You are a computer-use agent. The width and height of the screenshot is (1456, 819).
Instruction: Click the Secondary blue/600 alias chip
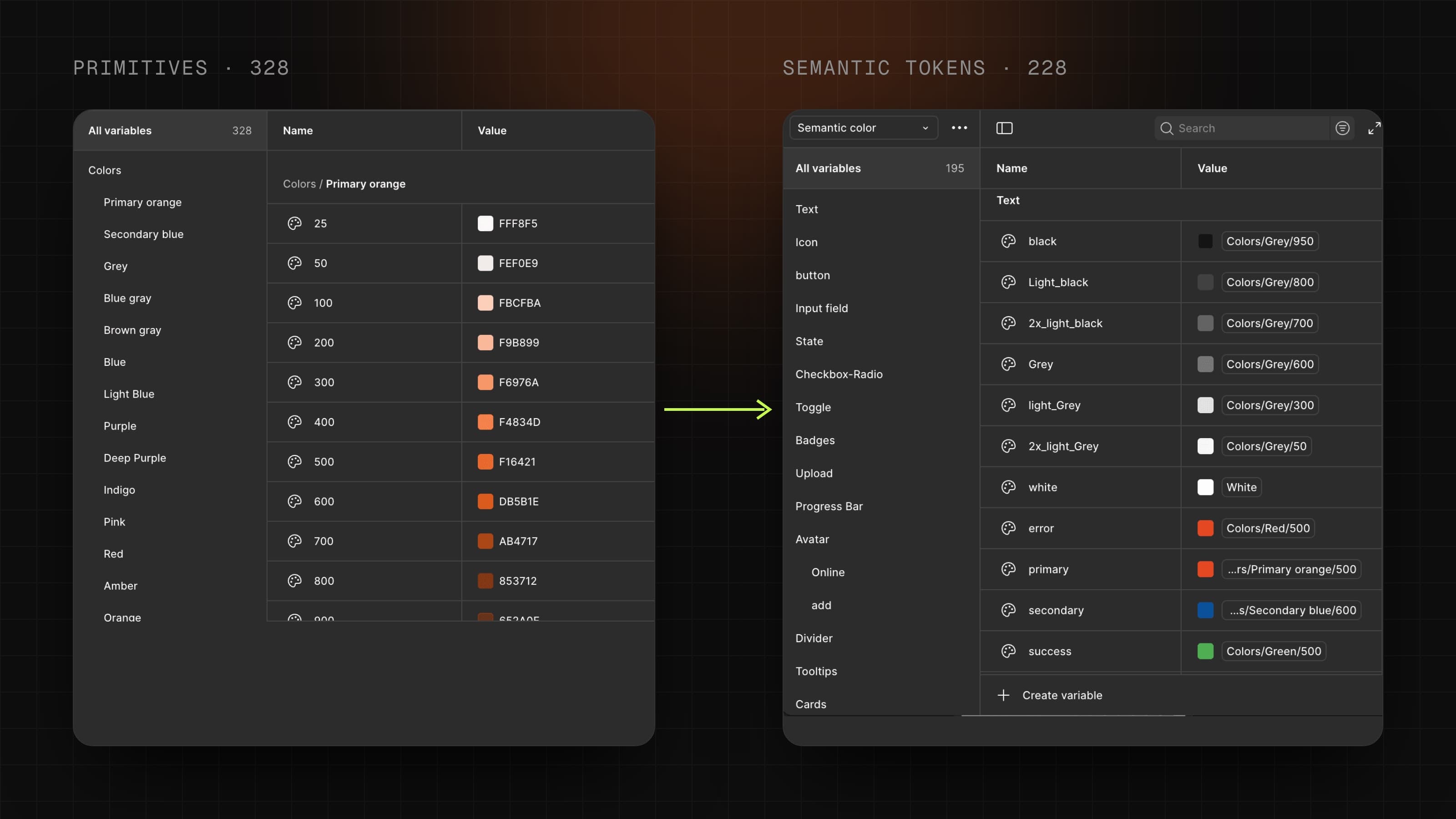[1292, 611]
